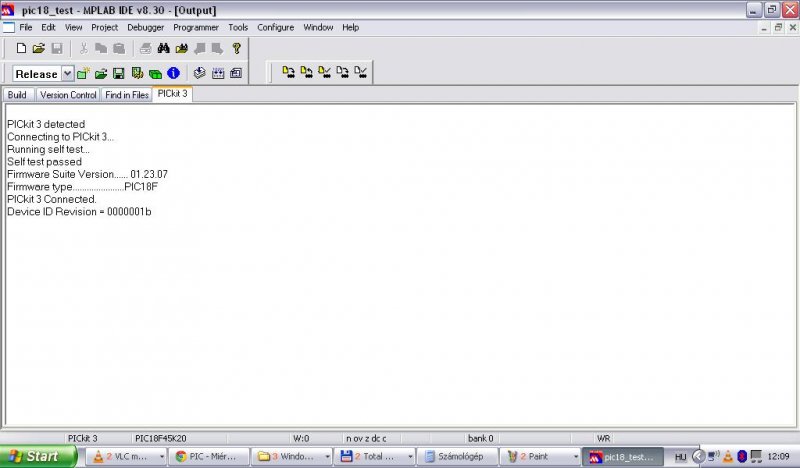Viewport: 800px width, 468px height.
Task: Click the Paste clipboard icon
Action: 119,48
